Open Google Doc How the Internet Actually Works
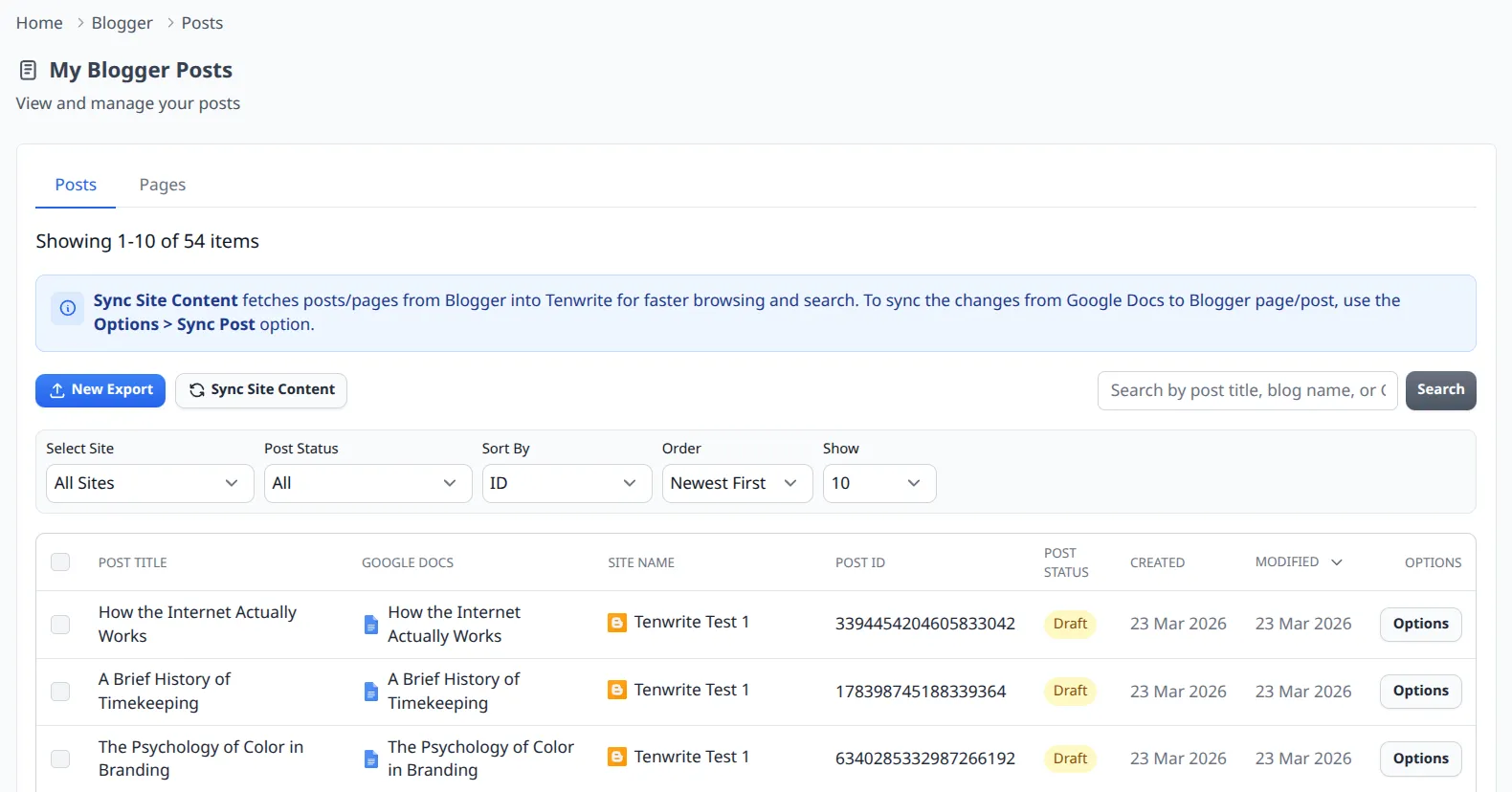The width and height of the screenshot is (1512, 792). point(454,624)
